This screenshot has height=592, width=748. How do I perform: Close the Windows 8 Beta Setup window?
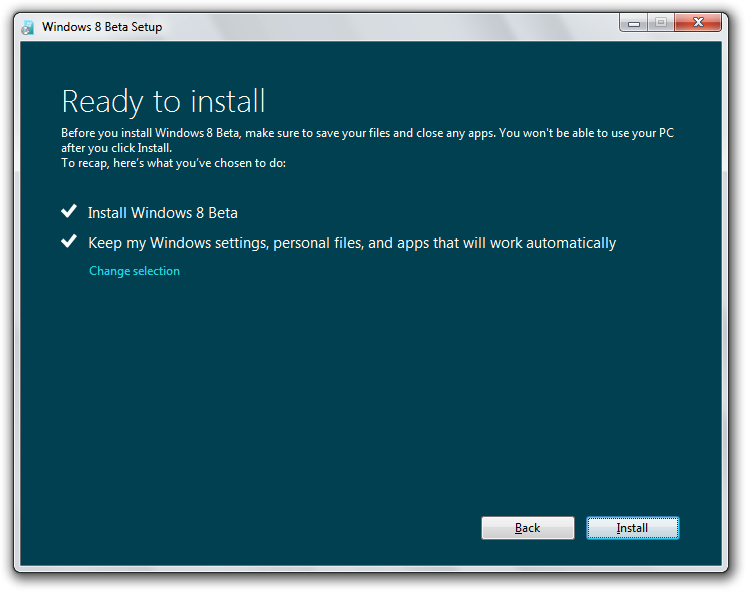click(x=698, y=22)
